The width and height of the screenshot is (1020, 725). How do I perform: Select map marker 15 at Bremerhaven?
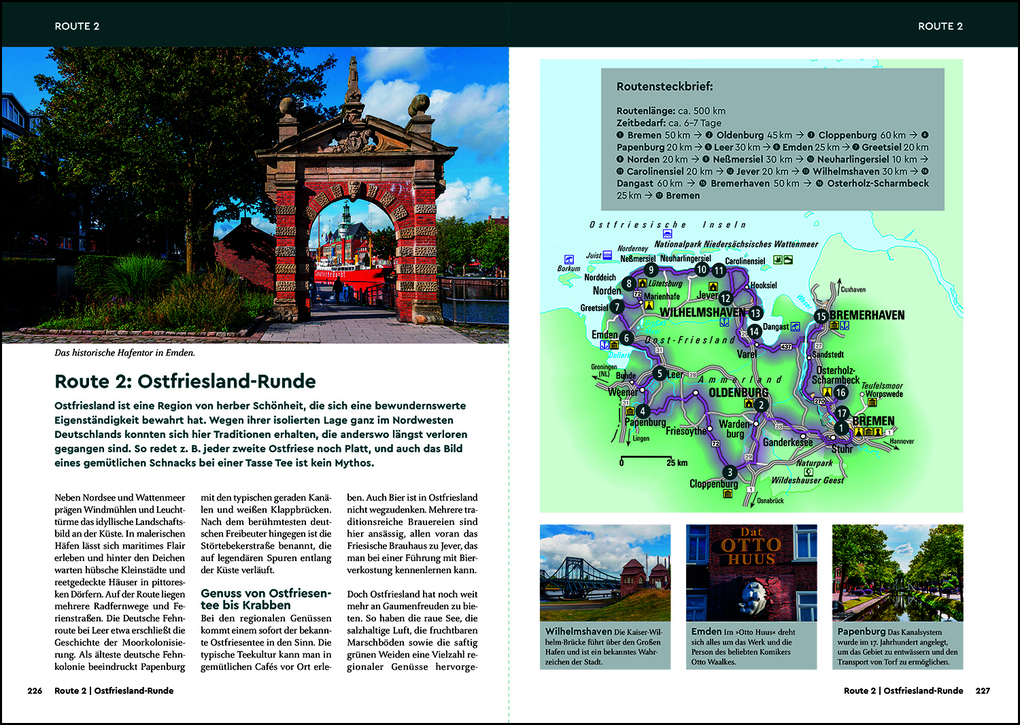(821, 316)
